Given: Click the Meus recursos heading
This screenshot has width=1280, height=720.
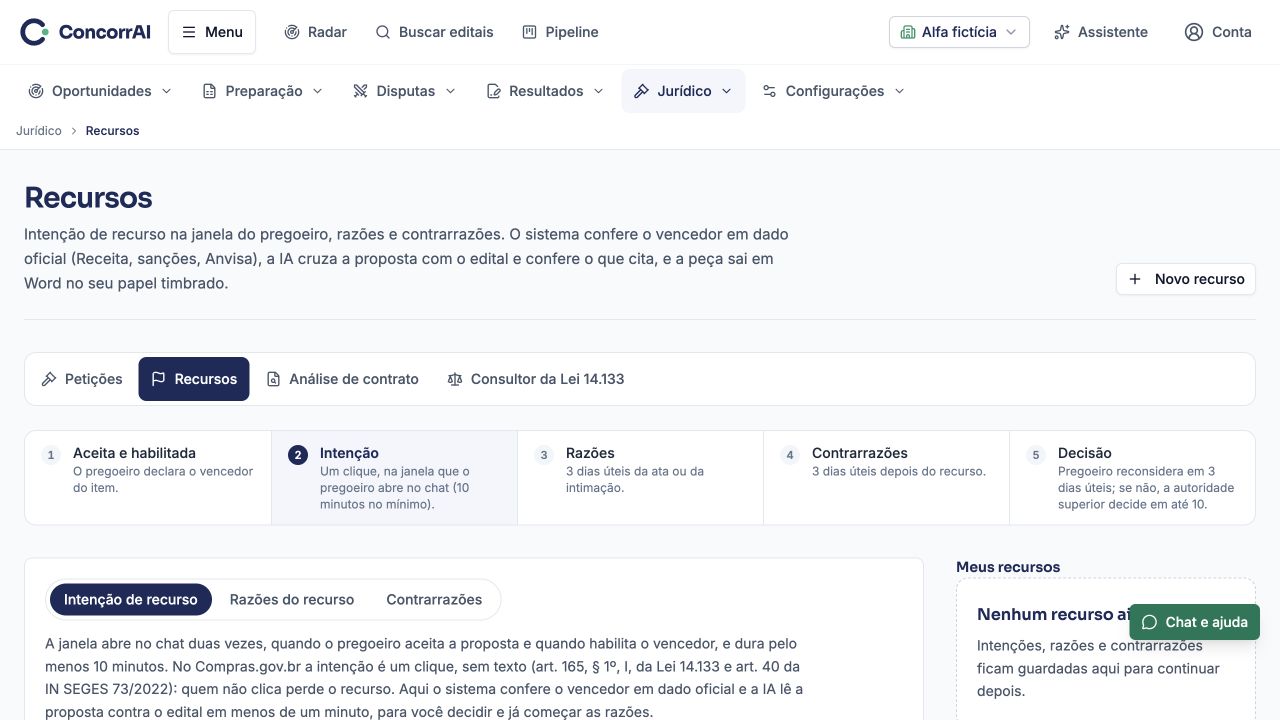Looking at the screenshot, I should 1008,567.
